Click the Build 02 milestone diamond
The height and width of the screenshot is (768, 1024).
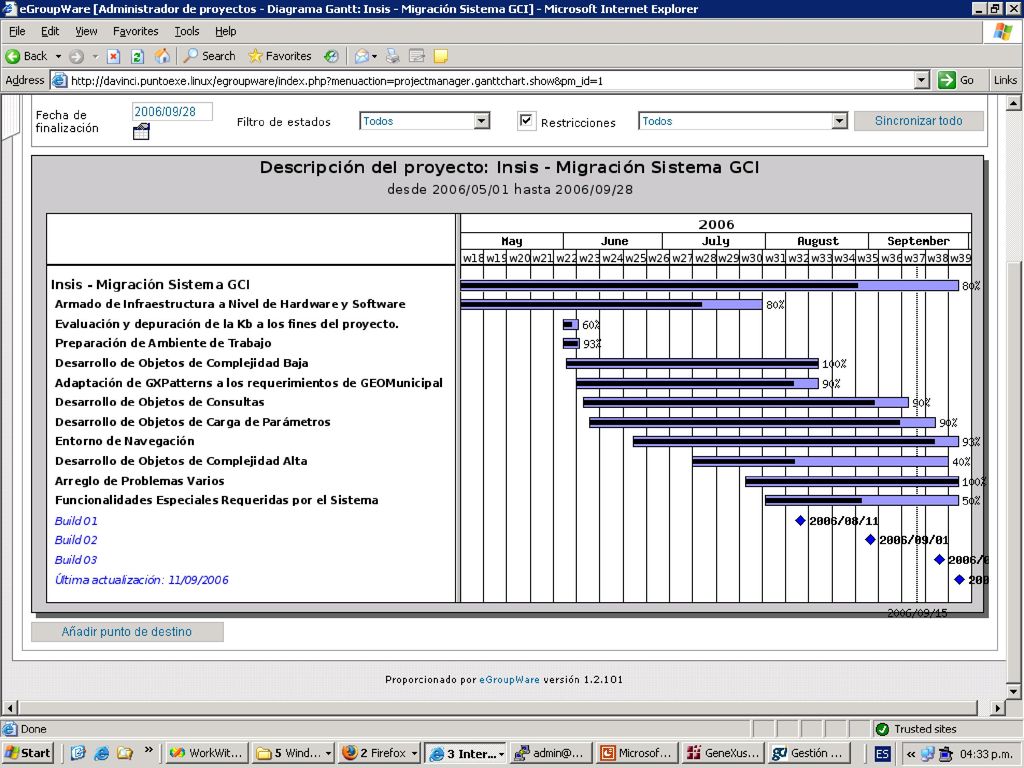[870, 539]
